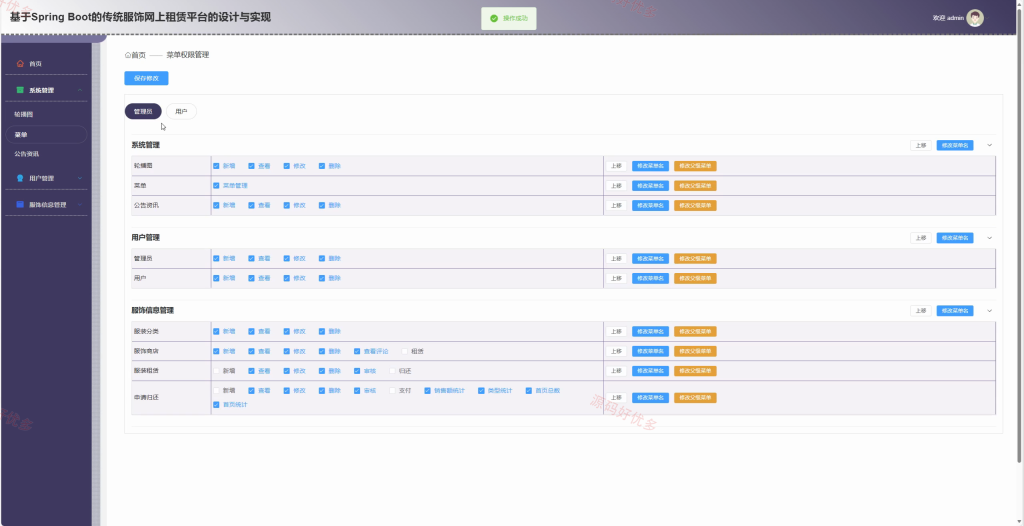This screenshot has height=526, width=1024.
Task: Check 归还 checkbox in 服装租赁 row
Action: pos(392,371)
